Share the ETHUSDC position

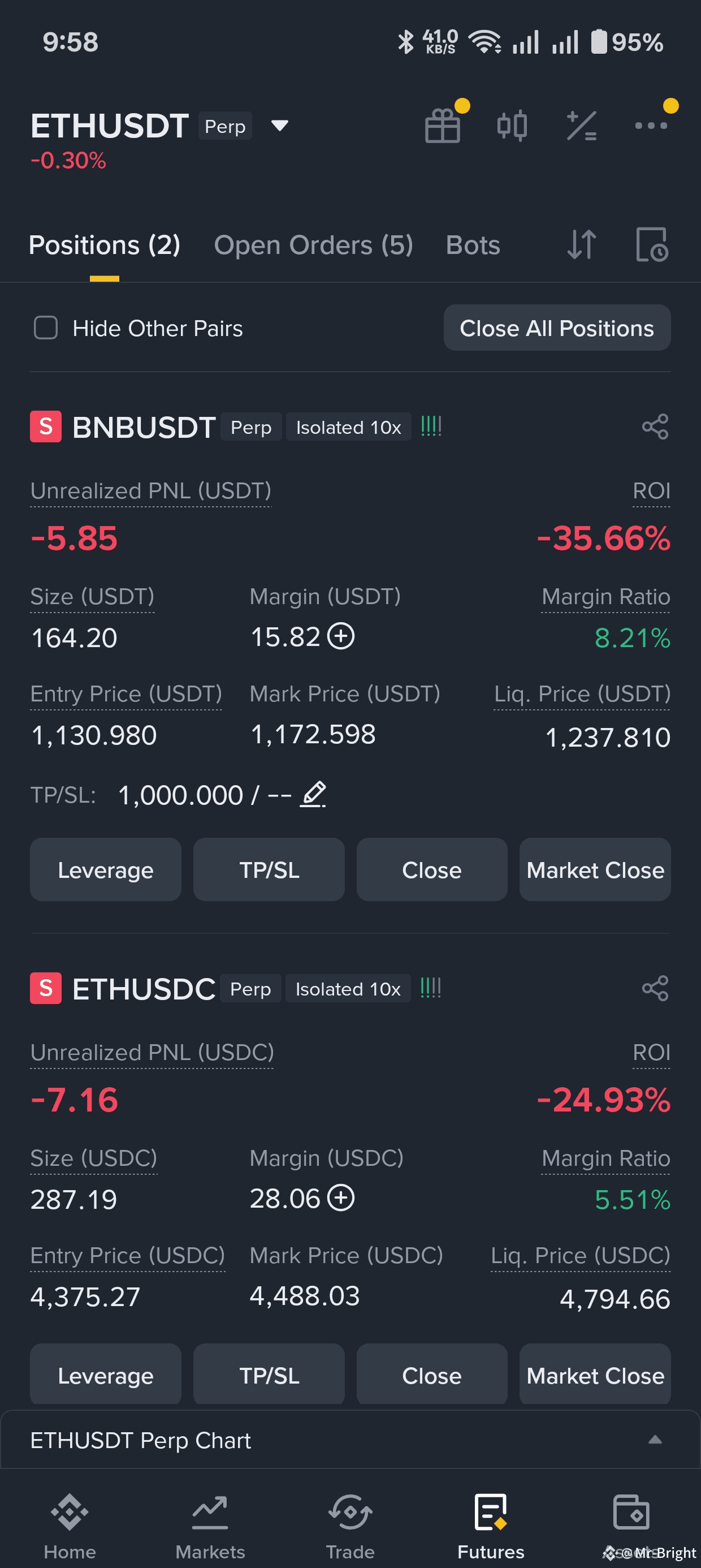[655, 988]
